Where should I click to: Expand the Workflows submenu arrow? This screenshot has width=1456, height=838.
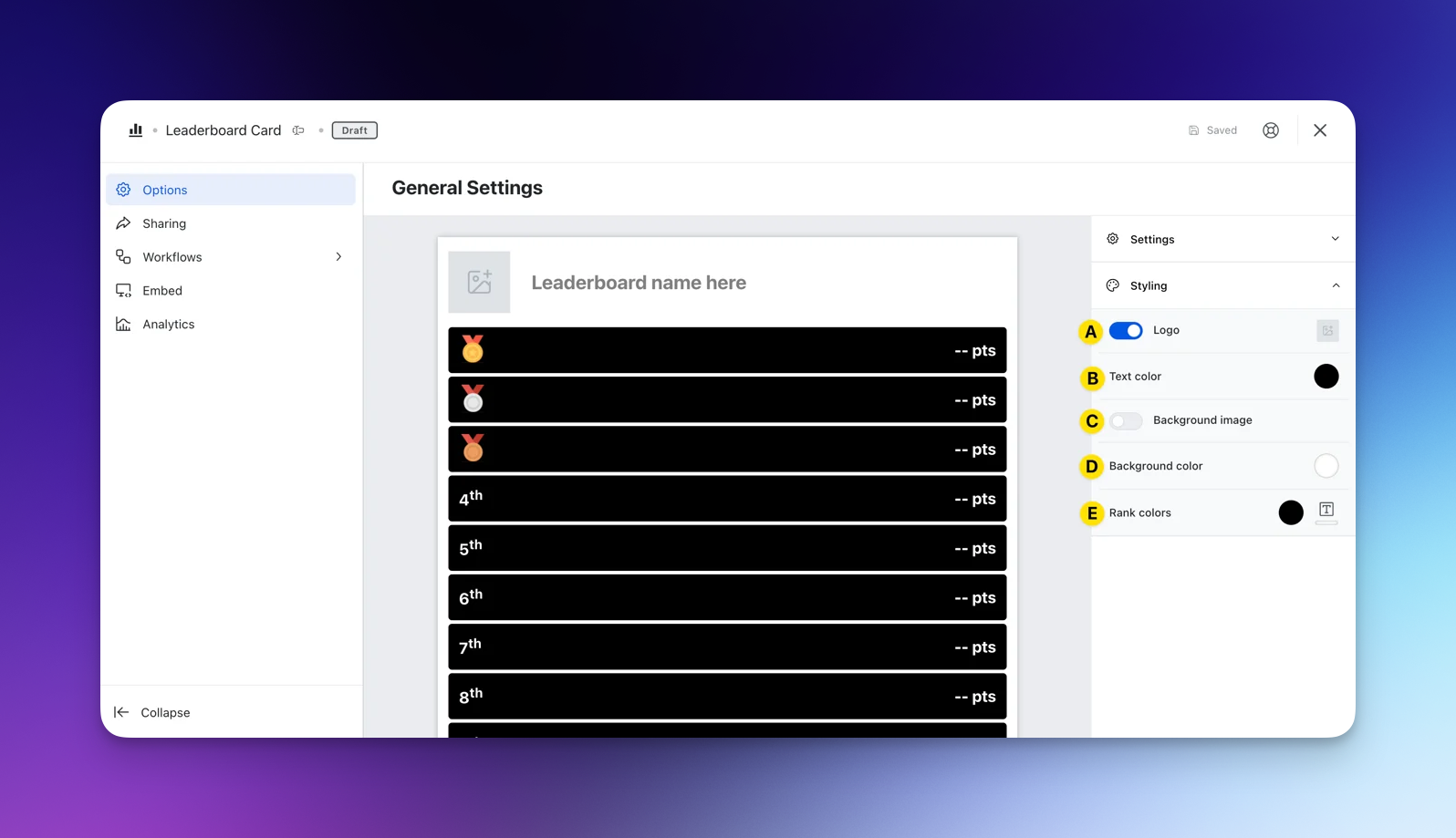point(338,257)
